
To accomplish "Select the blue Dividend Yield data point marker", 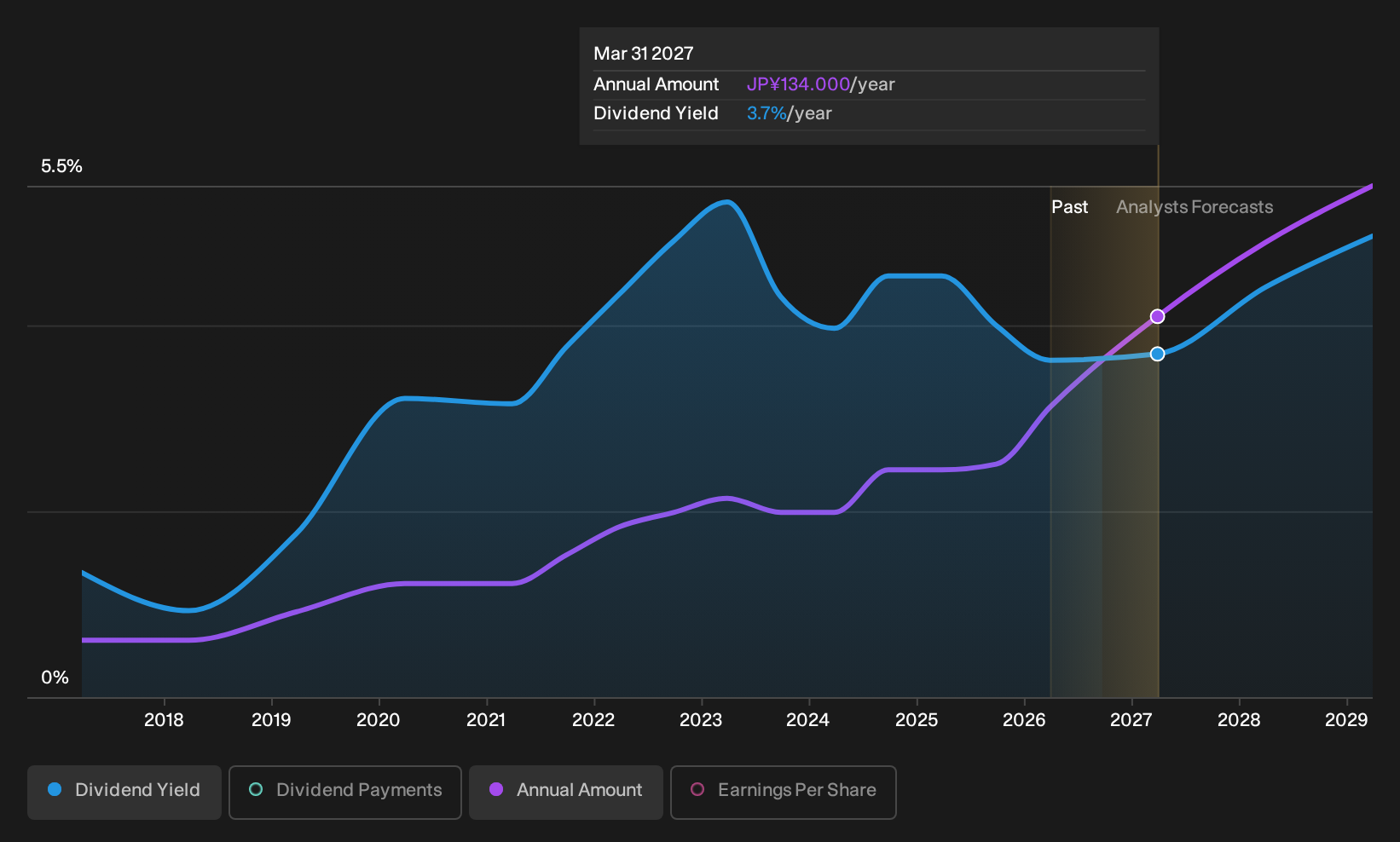I will click(1157, 354).
